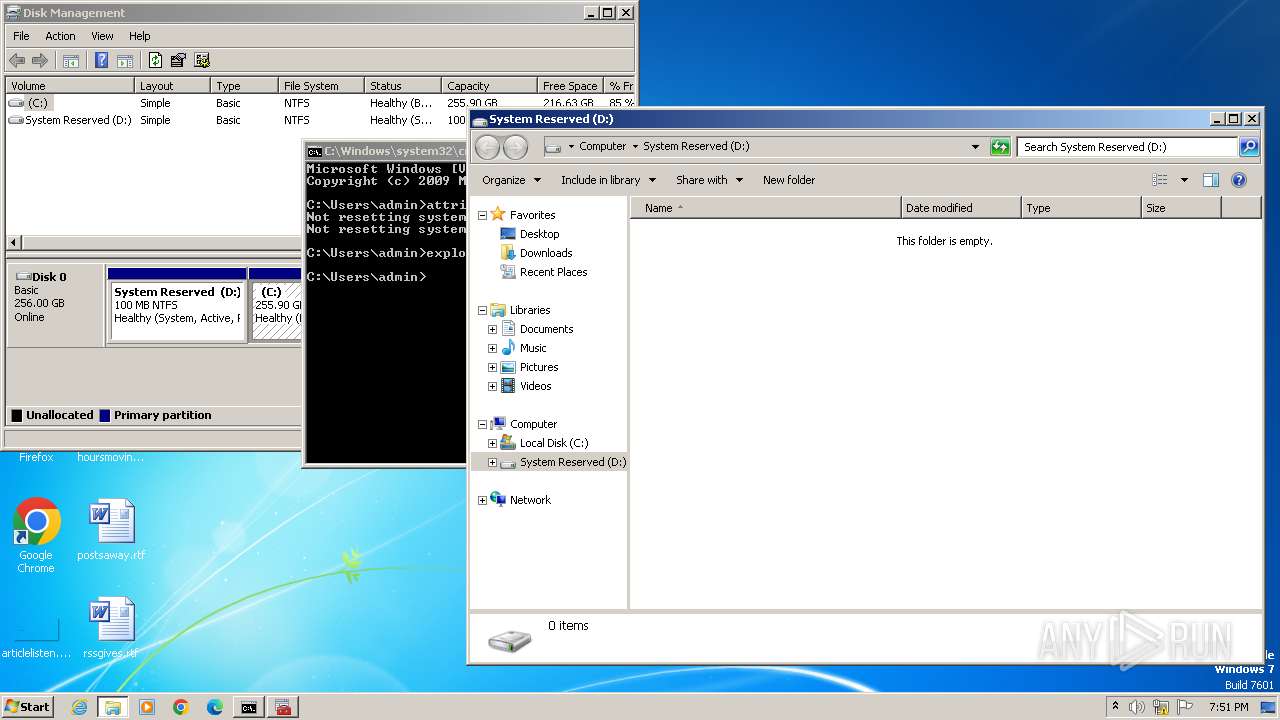Open the Action menu in Disk Management
The height and width of the screenshot is (720, 1280).
point(60,36)
